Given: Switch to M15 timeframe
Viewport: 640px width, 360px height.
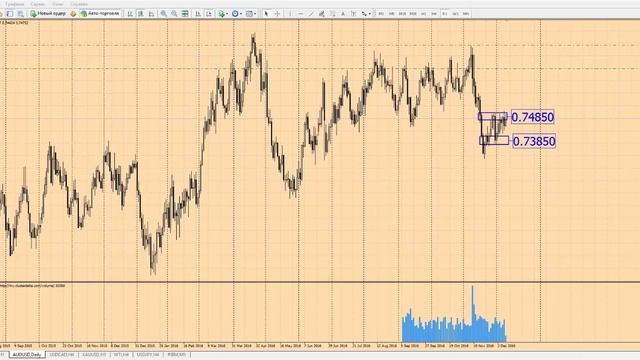Looking at the screenshot, I should click(x=402, y=14).
